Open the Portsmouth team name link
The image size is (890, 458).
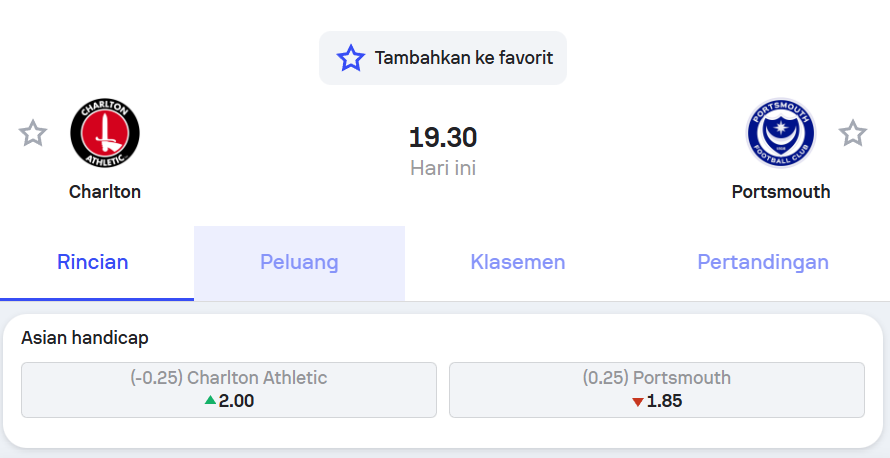tap(780, 192)
